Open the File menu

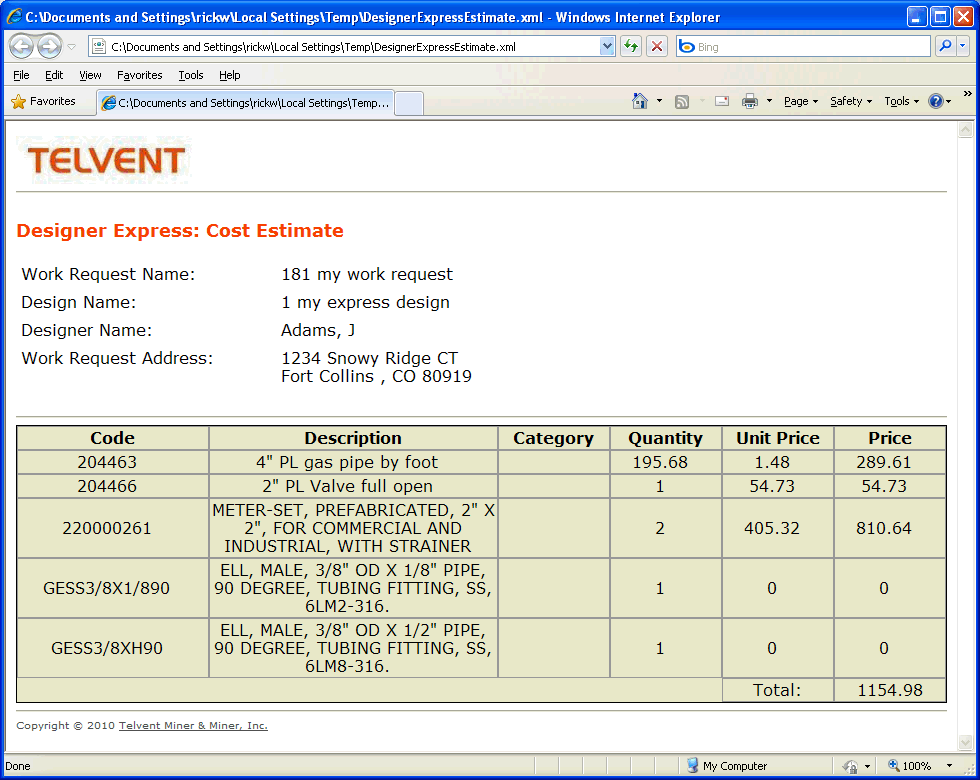(x=21, y=75)
